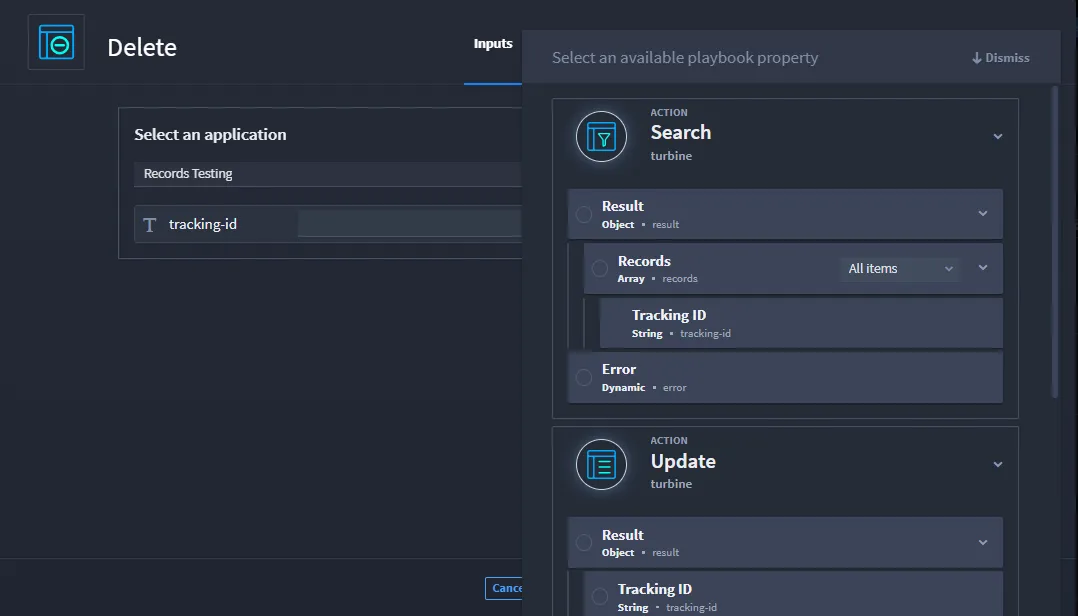This screenshot has height=616, width=1078.
Task: Click the Cancel button
Action: [x=504, y=588]
